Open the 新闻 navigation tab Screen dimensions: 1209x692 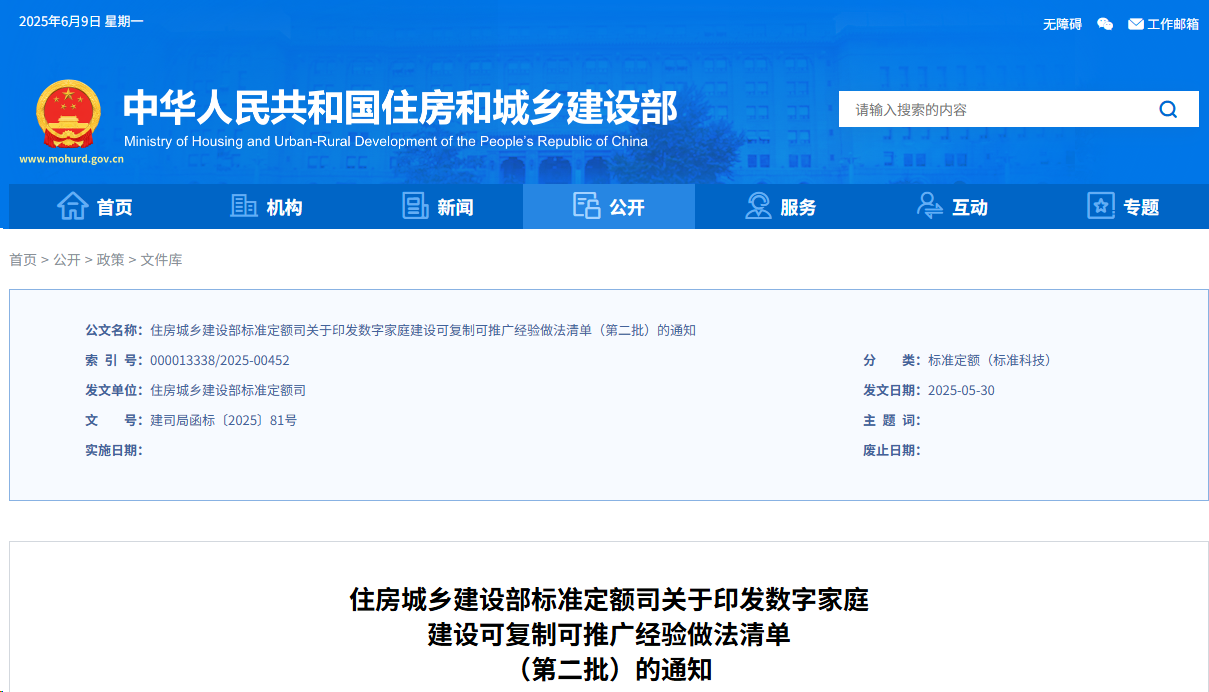tap(437, 207)
